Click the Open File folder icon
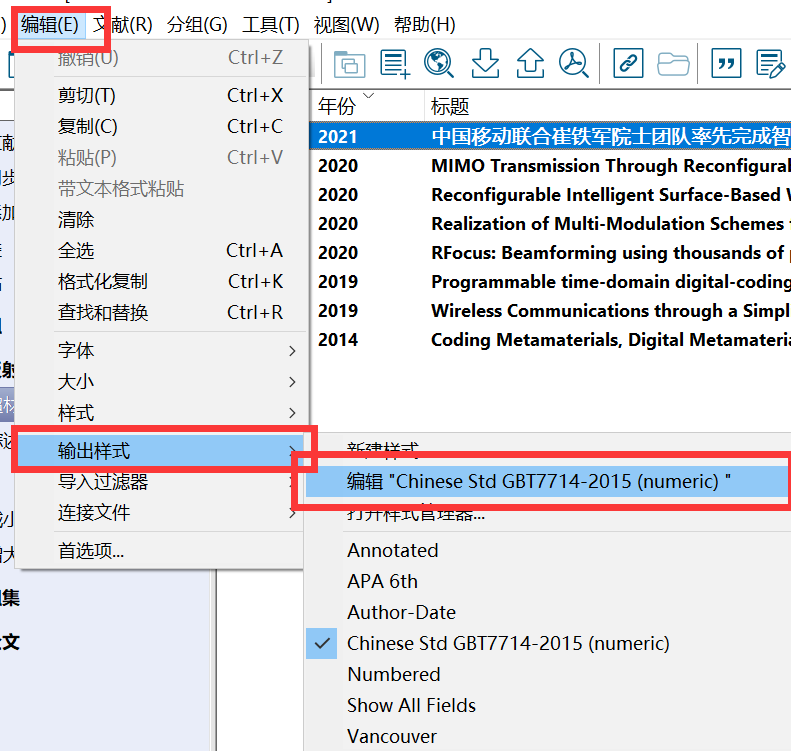791x751 pixels. click(x=673, y=64)
